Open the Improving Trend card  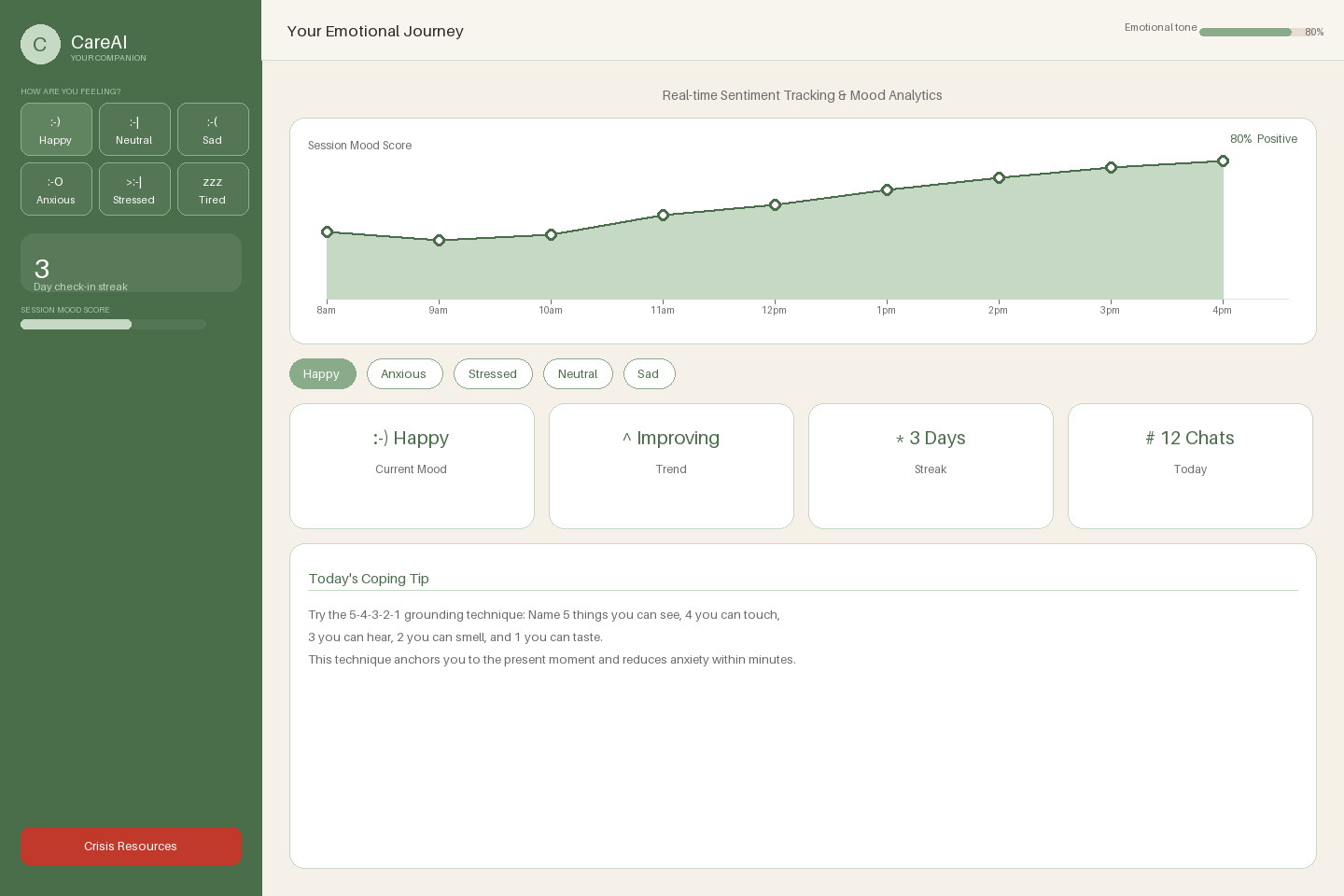671,466
